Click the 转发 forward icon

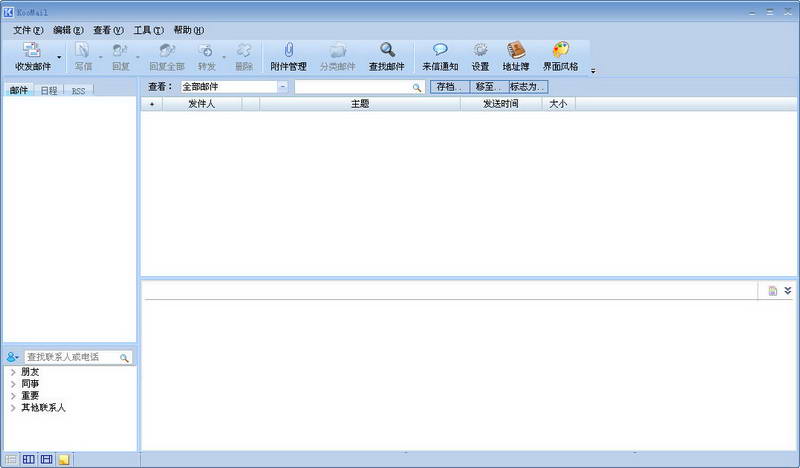pyautogui.click(x=206, y=50)
